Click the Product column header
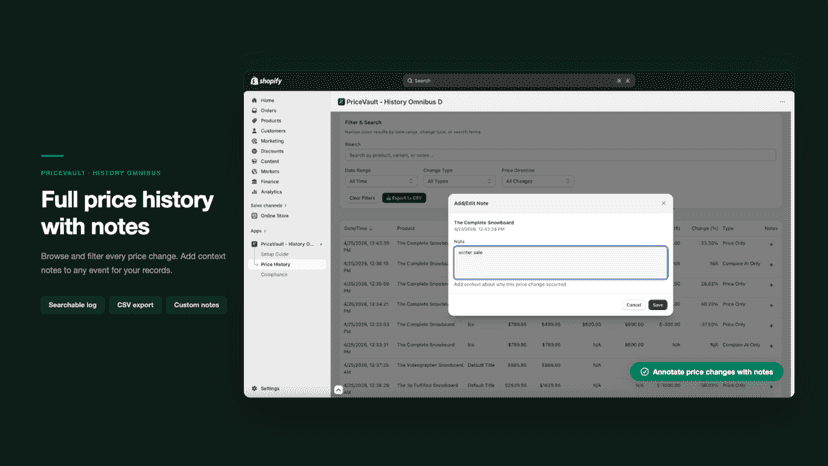This screenshot has width=828, height=466. tap(406, 228)
